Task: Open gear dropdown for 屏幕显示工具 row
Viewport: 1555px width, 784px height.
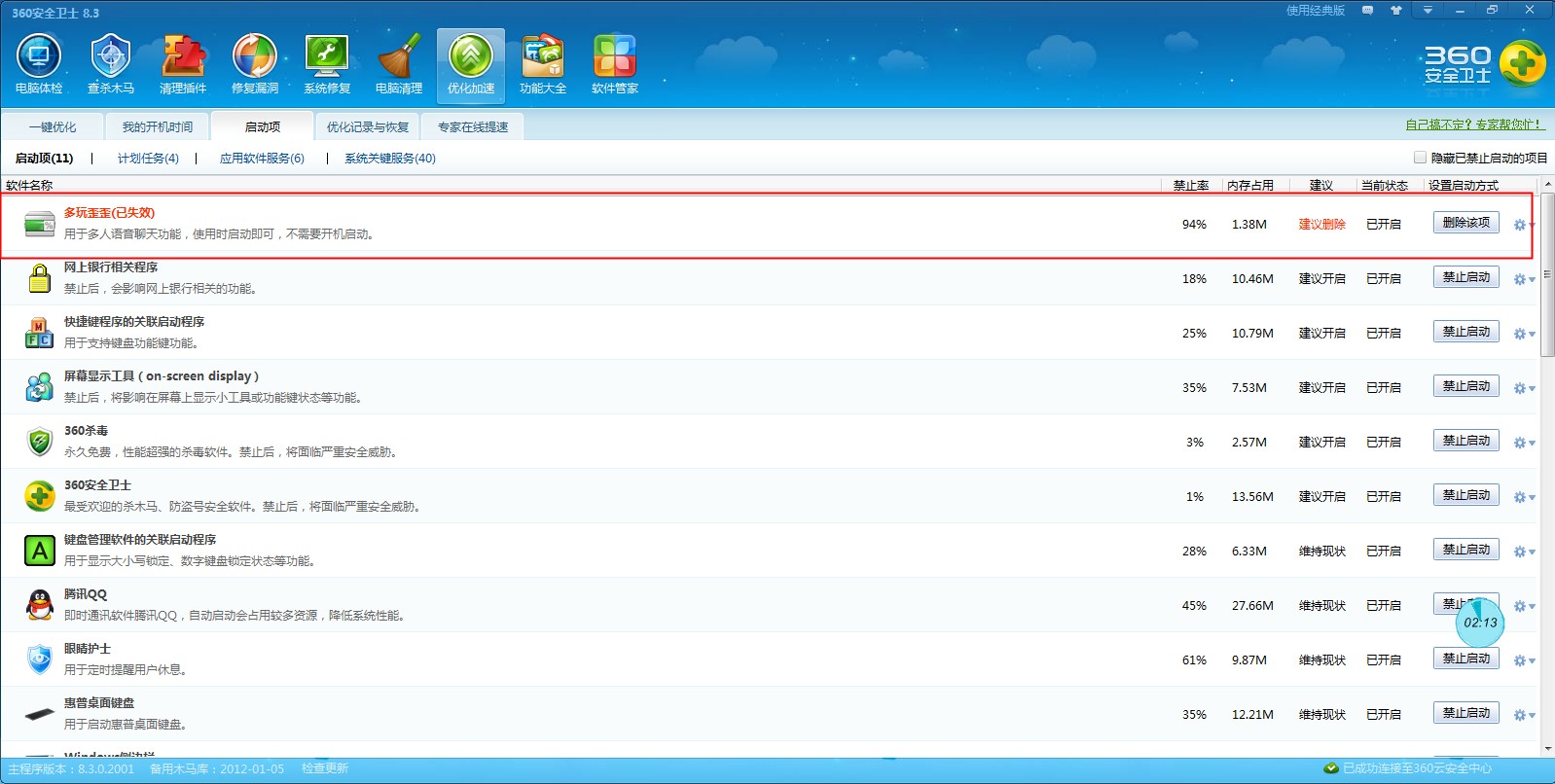Action: (1524, 388)
